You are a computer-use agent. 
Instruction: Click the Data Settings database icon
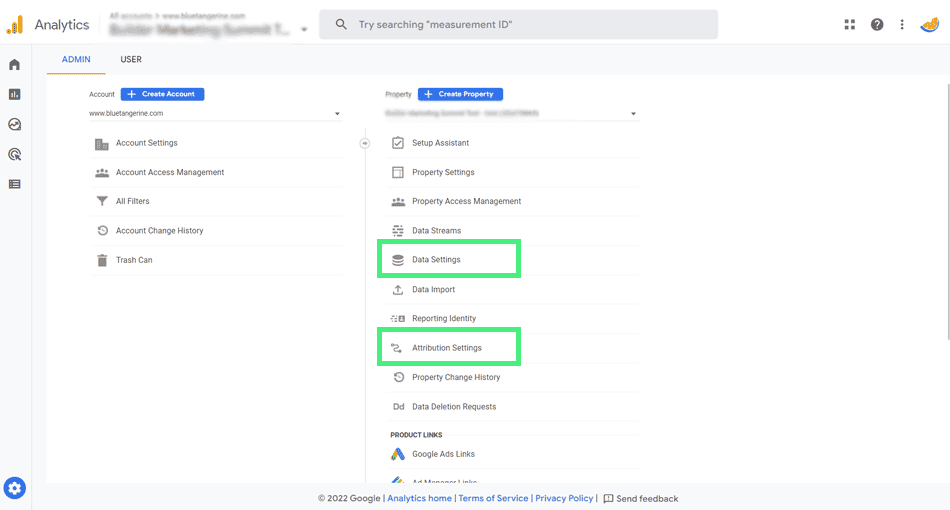point(397,260)
